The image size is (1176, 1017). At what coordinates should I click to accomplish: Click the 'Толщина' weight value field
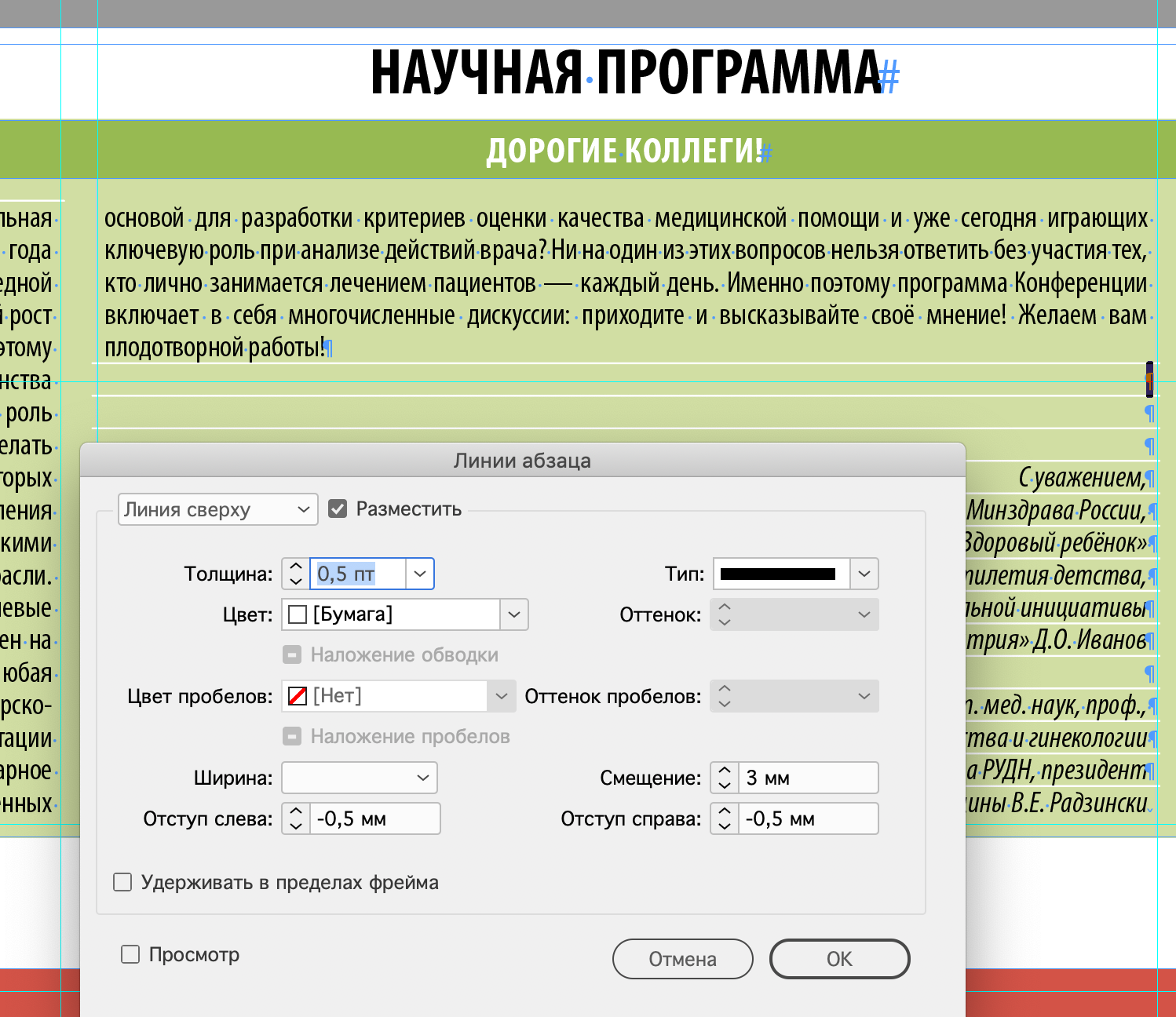click(x=359, y=574)
